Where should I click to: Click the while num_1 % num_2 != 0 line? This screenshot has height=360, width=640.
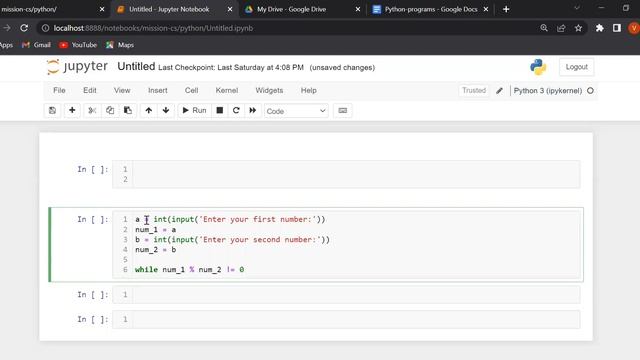(x=190, y=270)
